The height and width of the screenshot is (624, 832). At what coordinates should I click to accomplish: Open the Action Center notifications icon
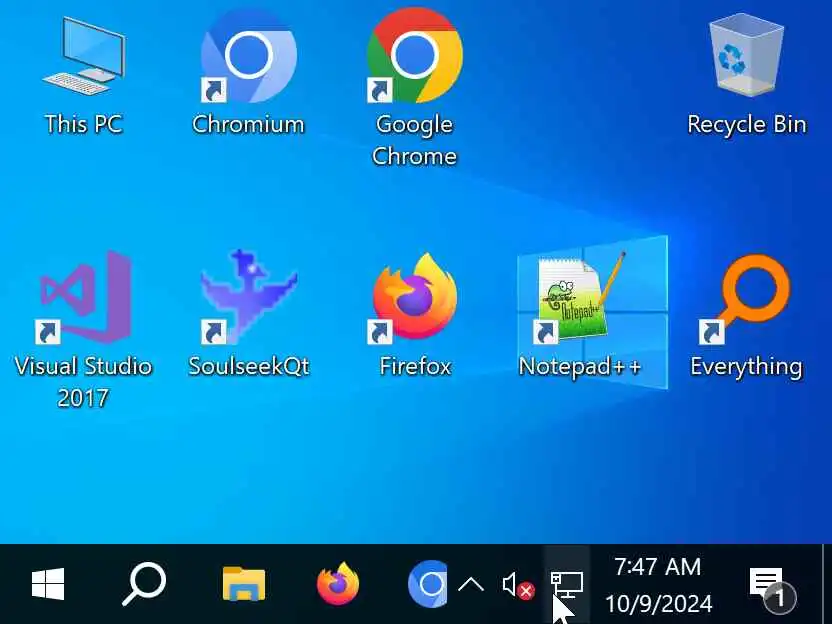coord(772,588)
